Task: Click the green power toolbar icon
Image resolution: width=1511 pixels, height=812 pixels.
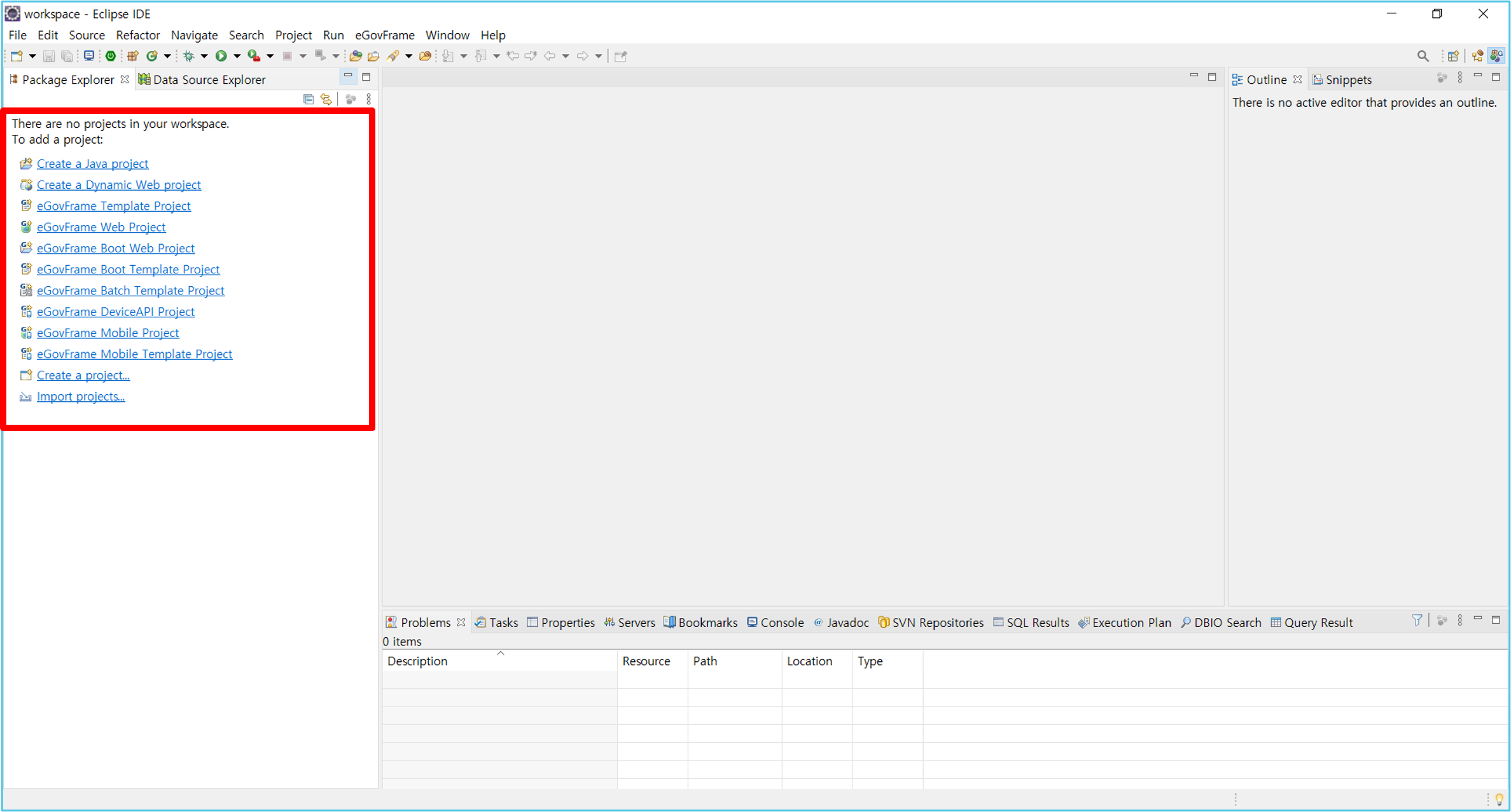Action: (x=111, y=56)
